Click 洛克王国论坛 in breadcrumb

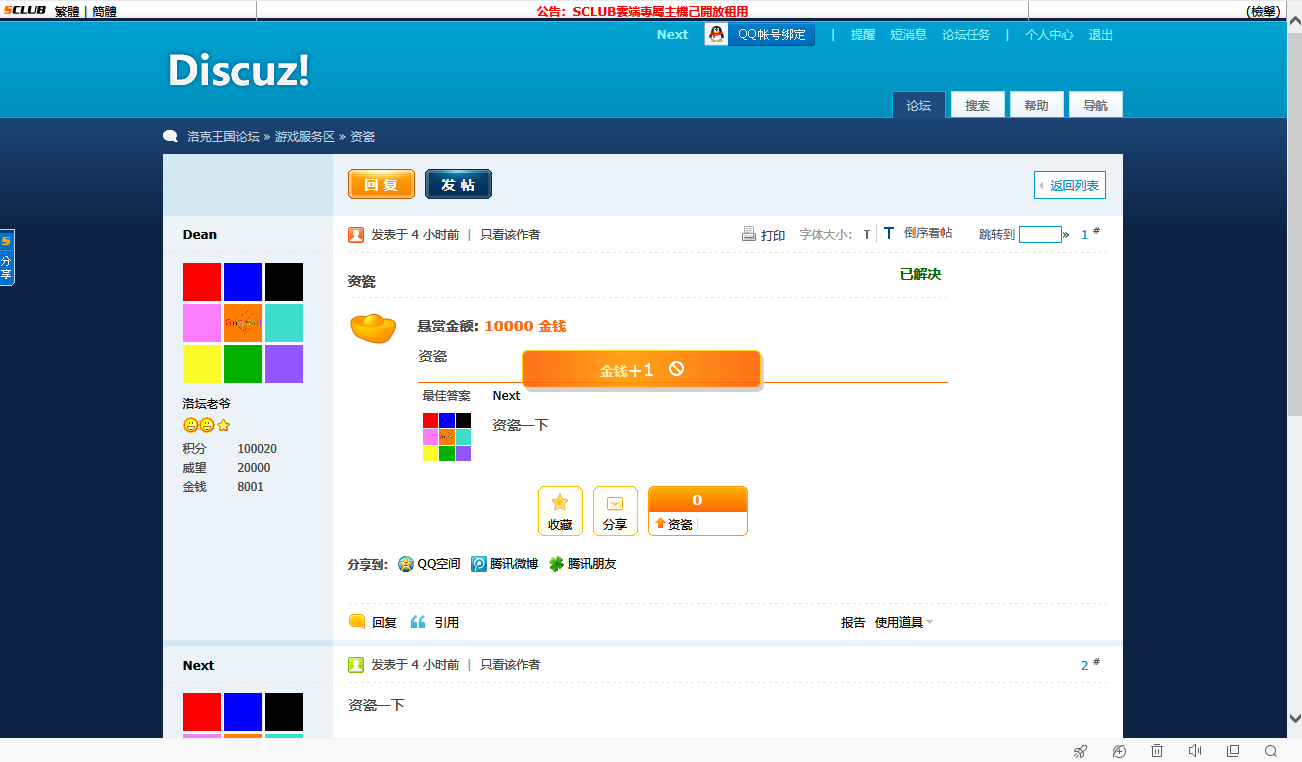point(223,136)
